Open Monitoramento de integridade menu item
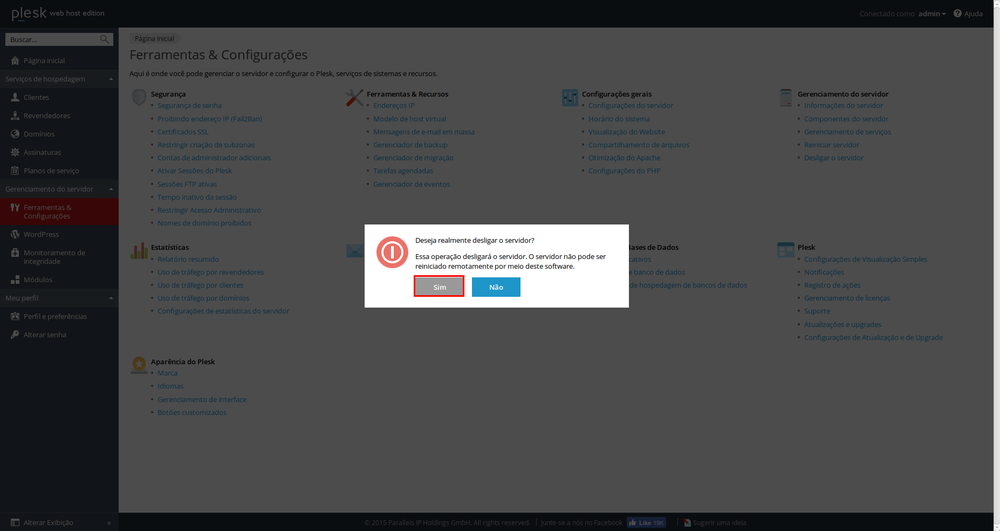The height and width of the screenshot is (531, 1000). (58, 257)
